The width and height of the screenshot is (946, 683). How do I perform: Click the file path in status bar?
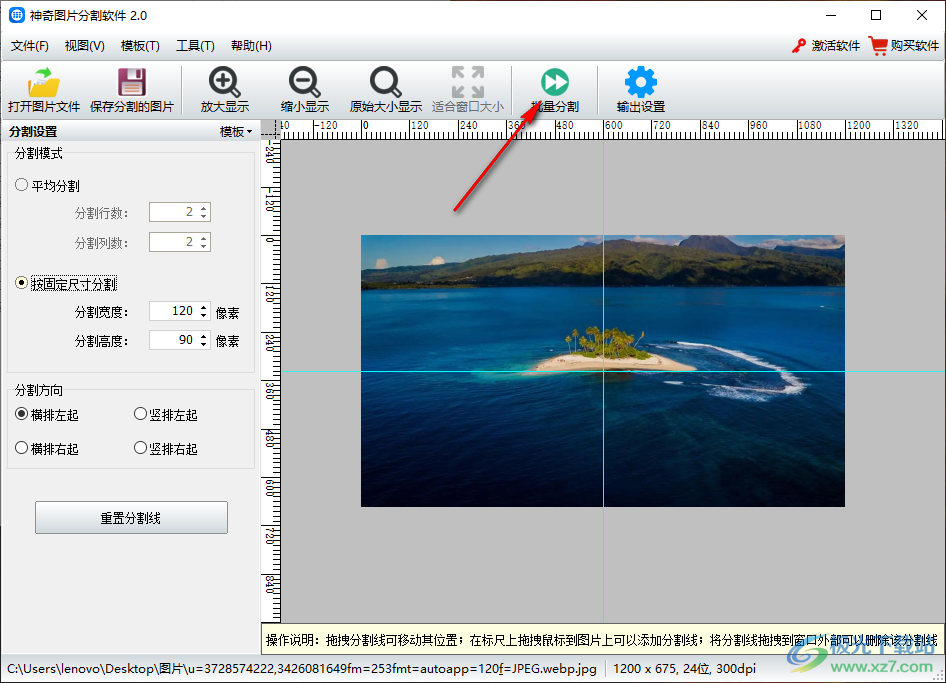302,669
